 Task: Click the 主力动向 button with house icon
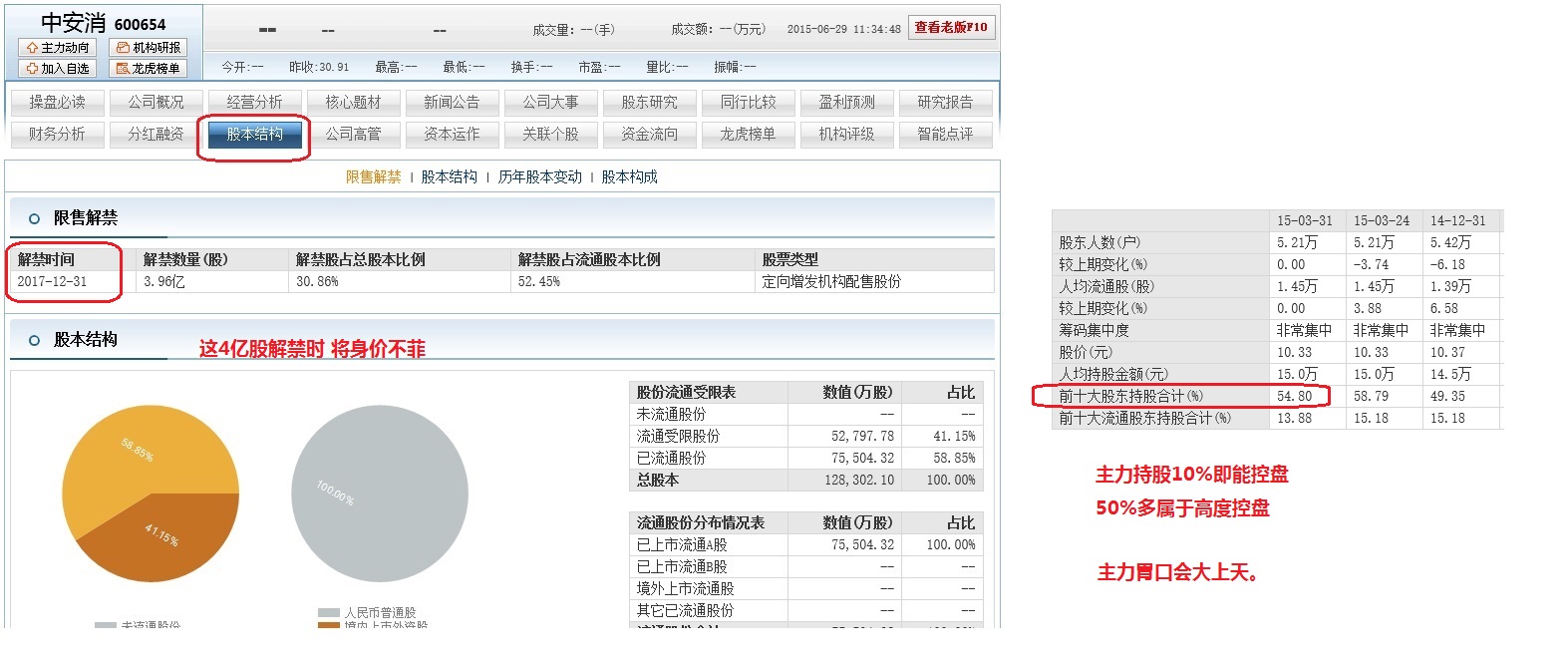click(58, 47)
